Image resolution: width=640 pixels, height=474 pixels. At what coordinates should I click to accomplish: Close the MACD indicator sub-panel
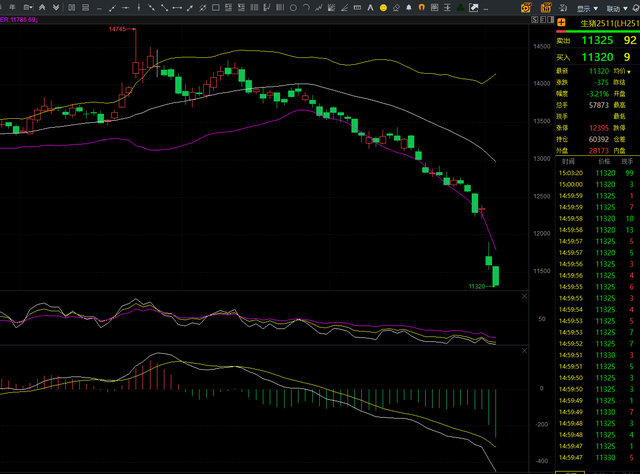(x=522, y=351)
